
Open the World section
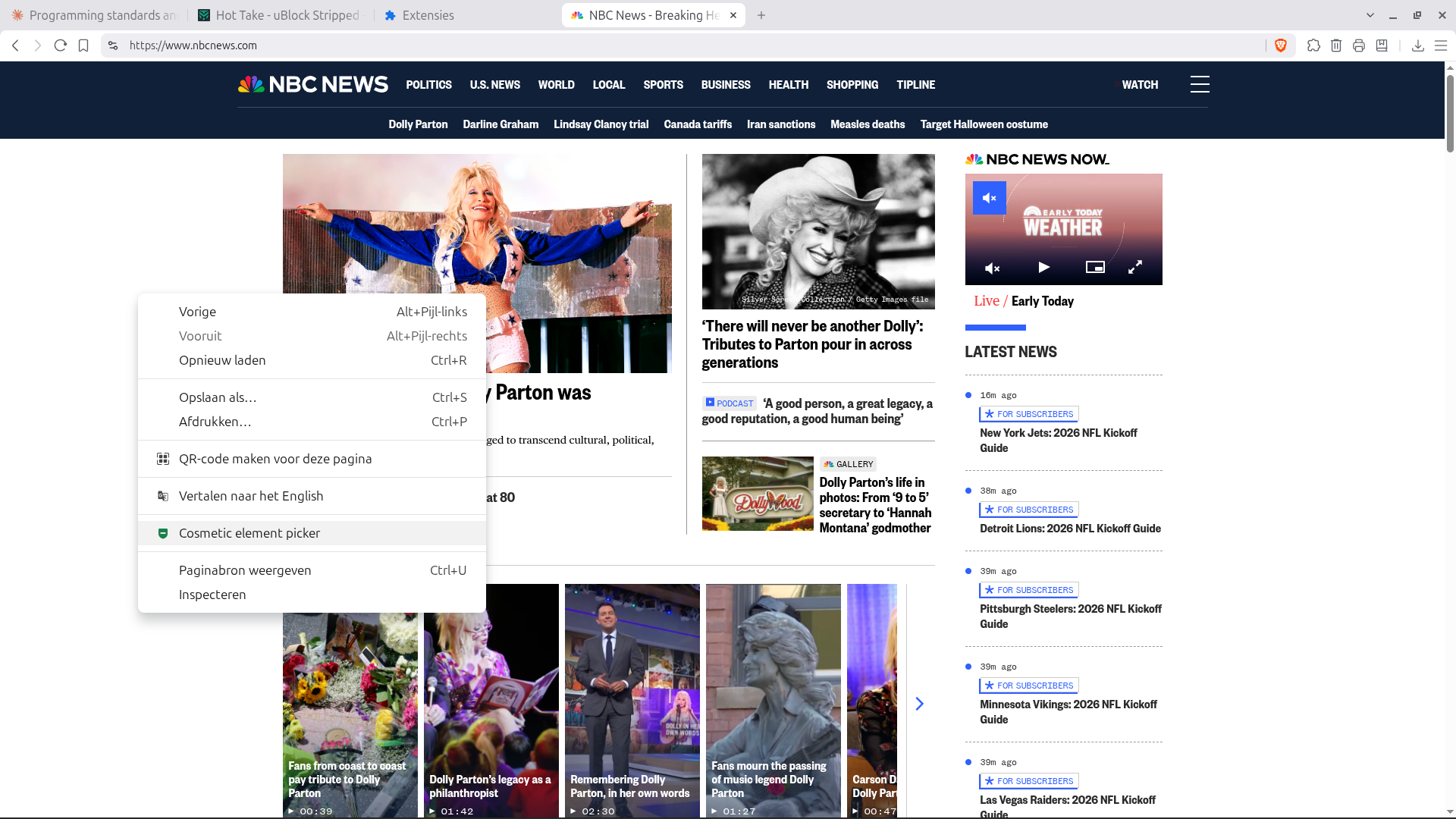click(557, 85)
